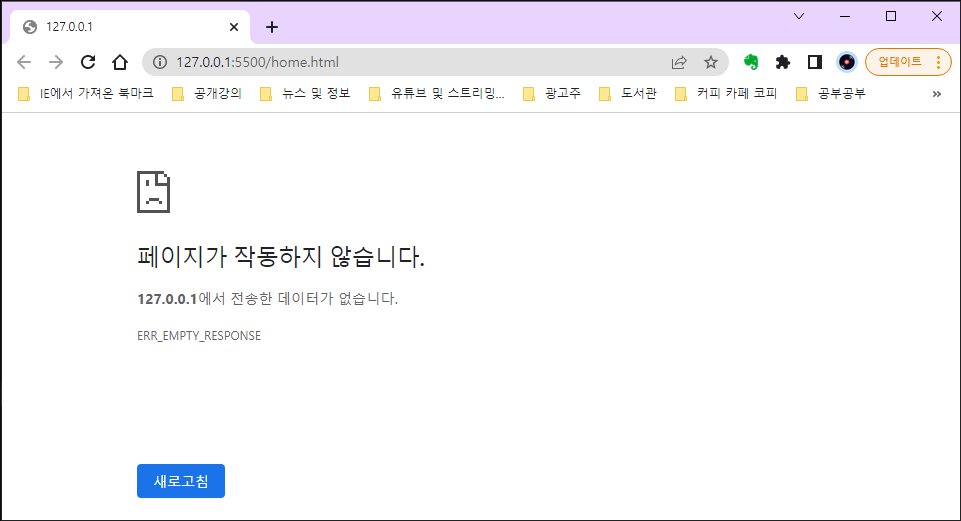The width and height of the screenshot is (961, 521).
Task: Toggle the side panel icon
Action: pos(815,62)
